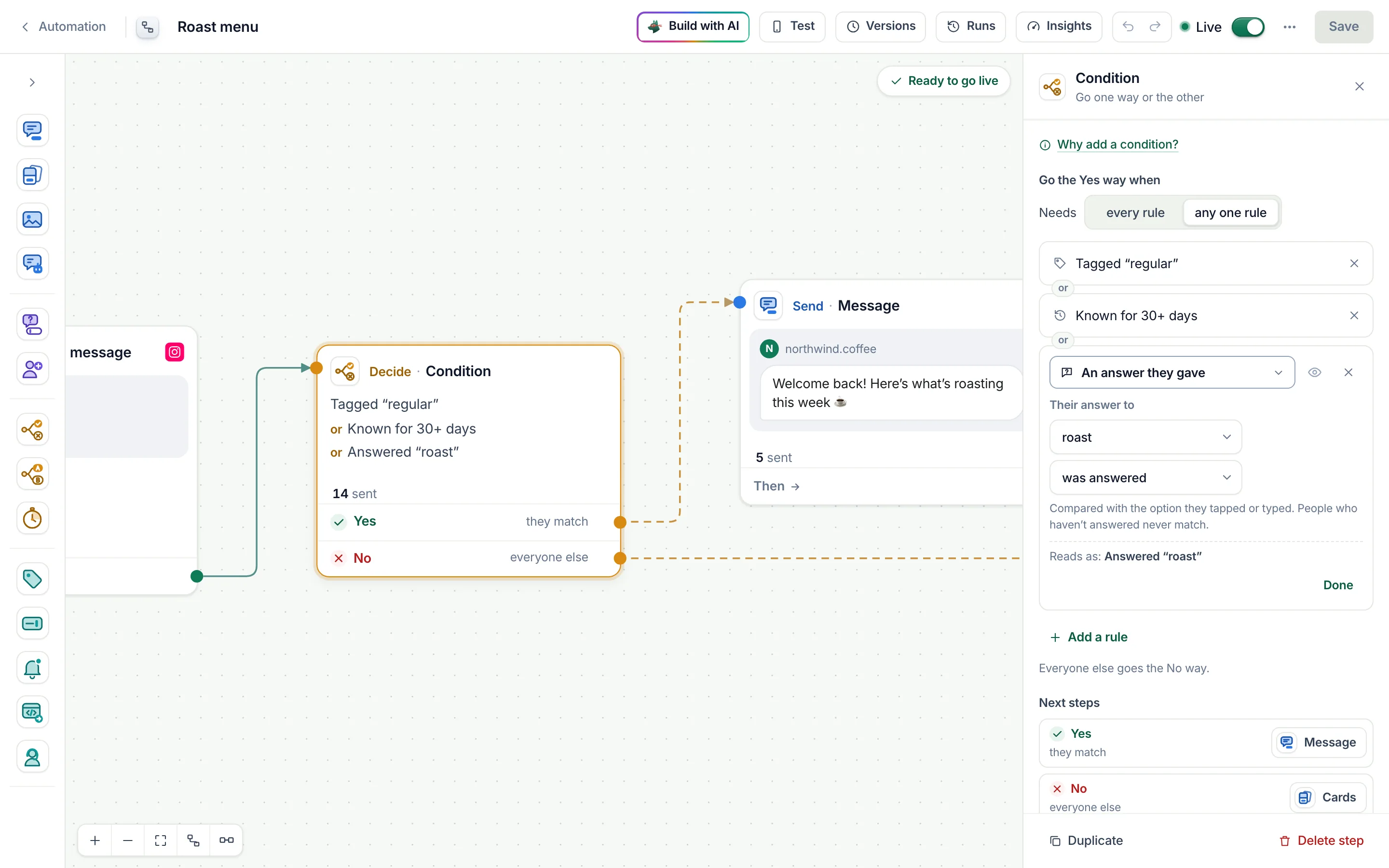1389x868 pixels.
Task: Click the Save button
Action: [1344, 27]
